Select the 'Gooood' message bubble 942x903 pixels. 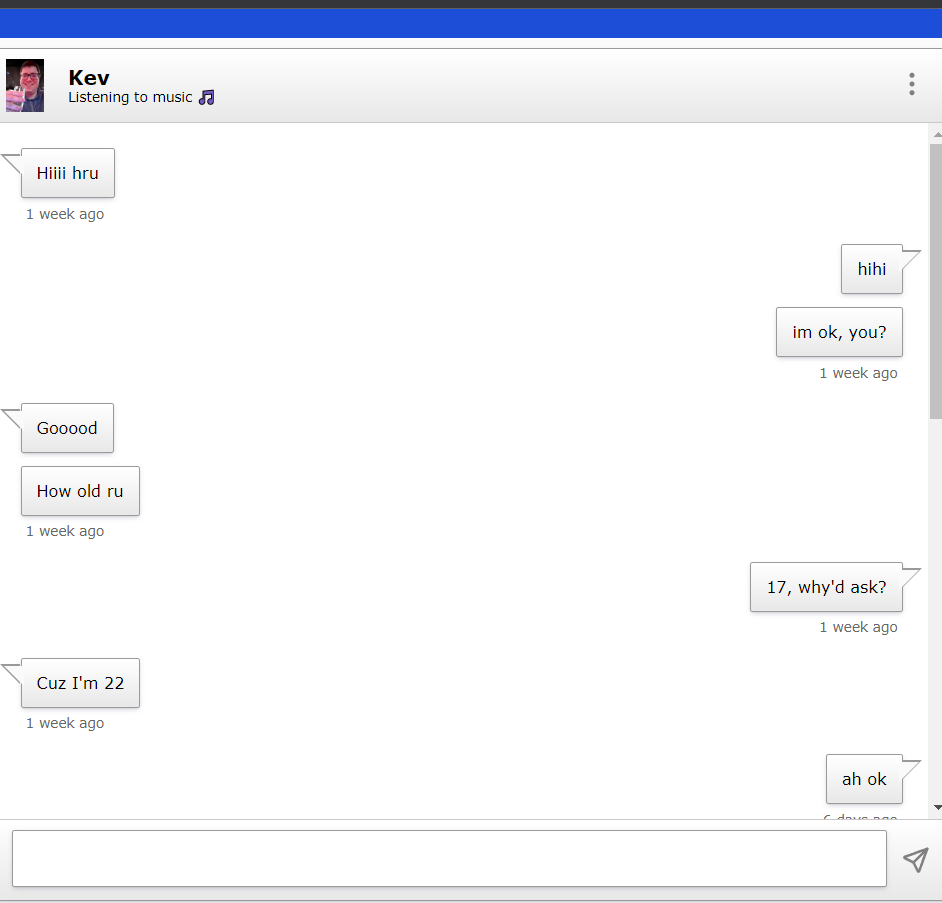67,428
